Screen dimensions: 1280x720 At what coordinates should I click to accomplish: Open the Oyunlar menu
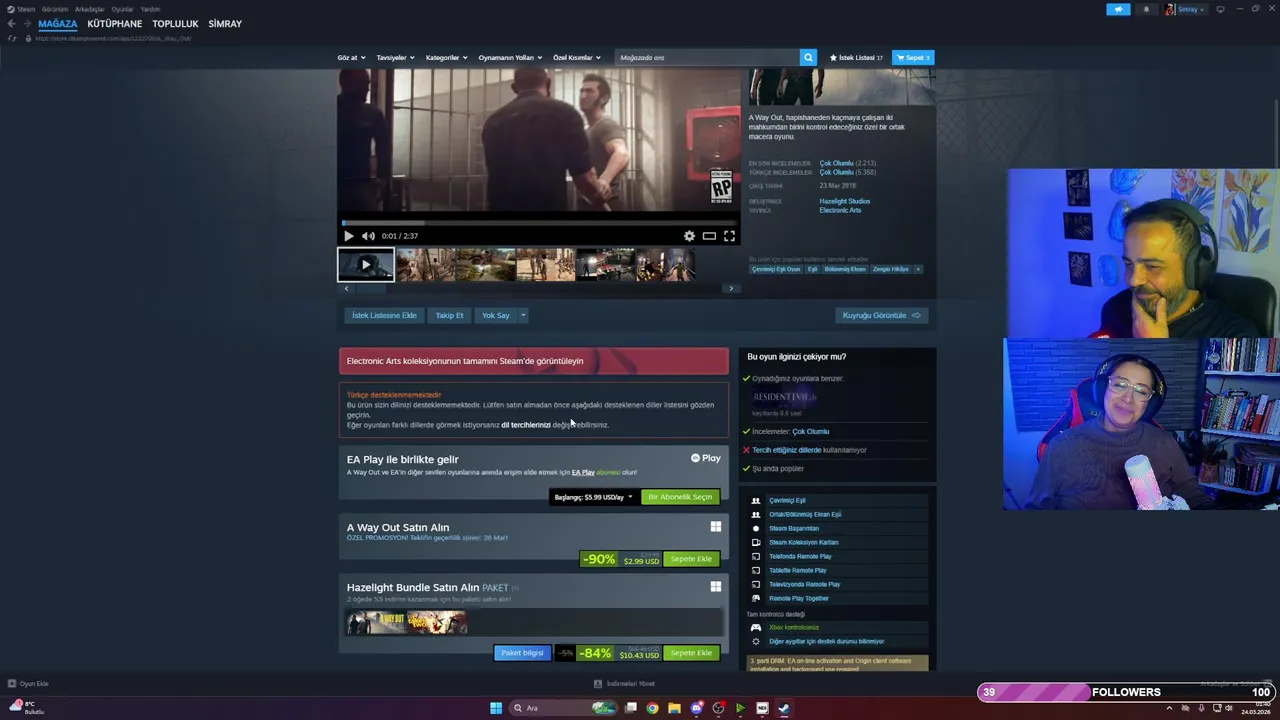(x=122, y=9)
